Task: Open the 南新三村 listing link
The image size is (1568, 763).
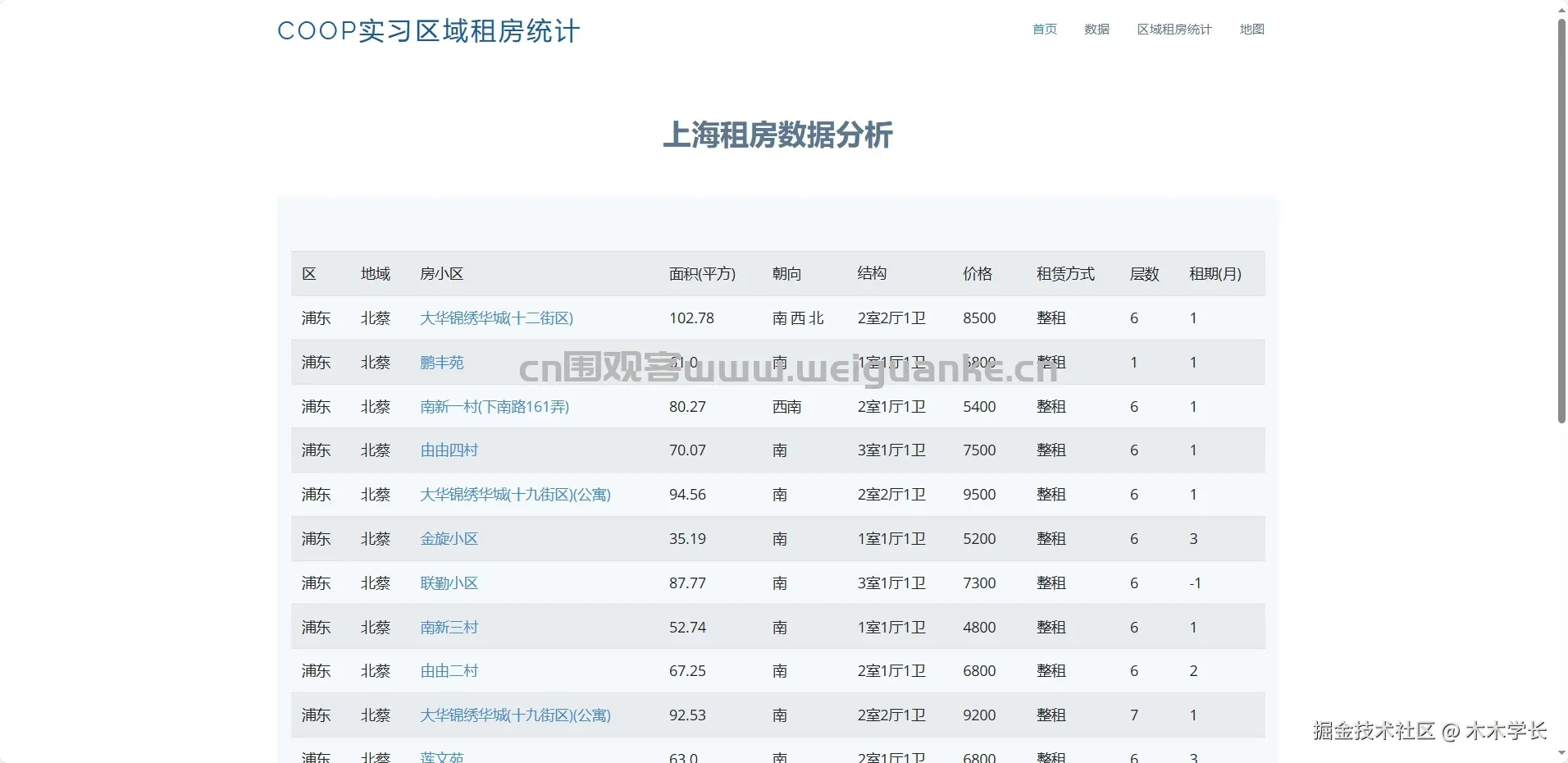Action: 449,628
